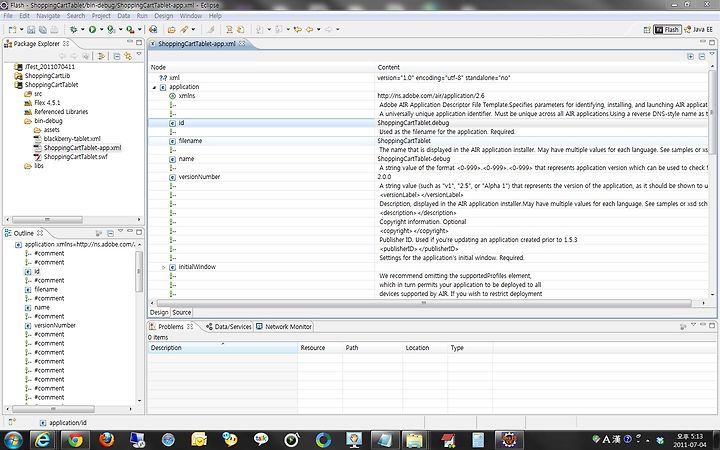Image resolution: width=720 pixels, height=450 pixels.
Task: Open the Run dropdown arrow
Action: pos(101,29)
